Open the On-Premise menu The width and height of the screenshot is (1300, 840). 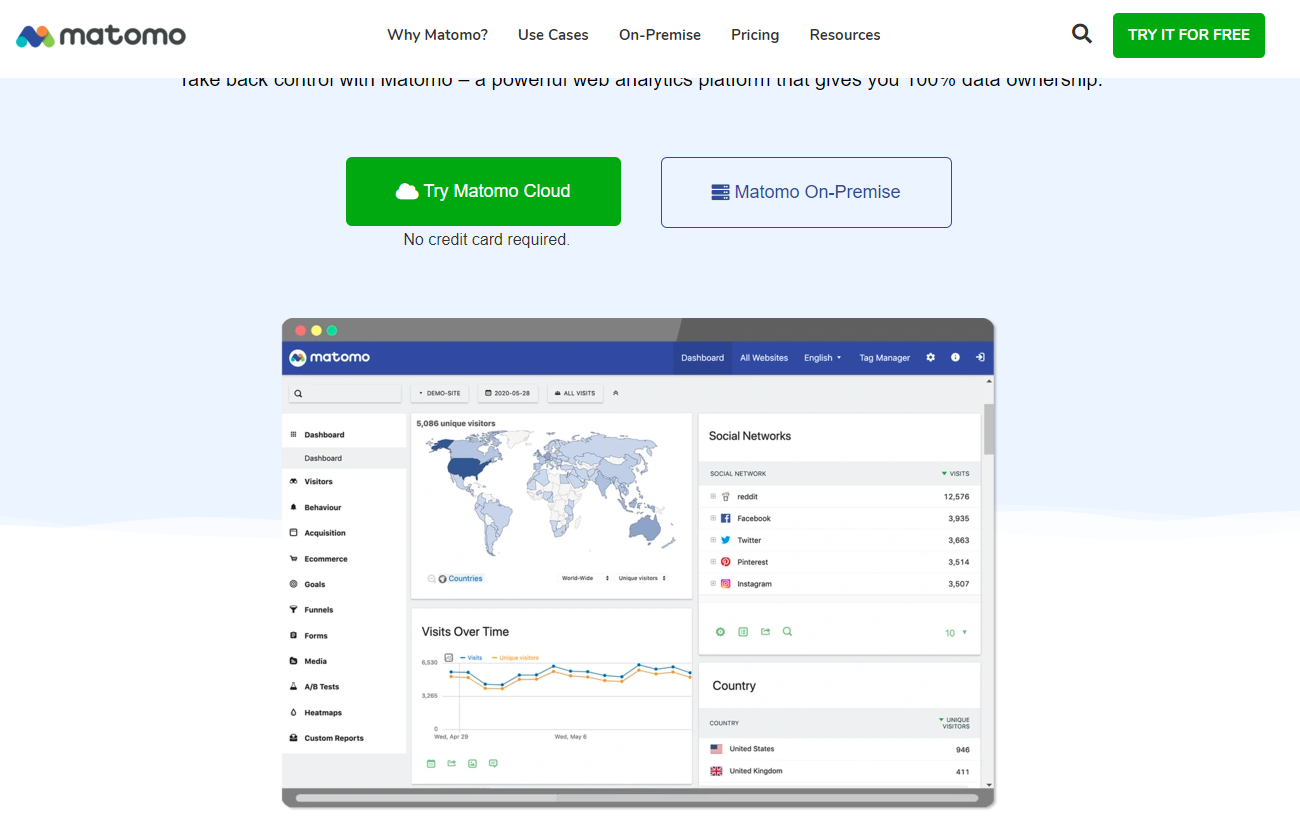click(660, 35)
